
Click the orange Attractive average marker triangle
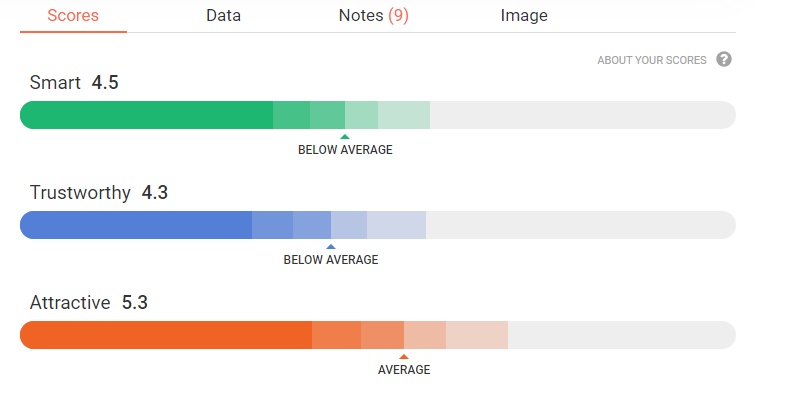click(404, 357)
